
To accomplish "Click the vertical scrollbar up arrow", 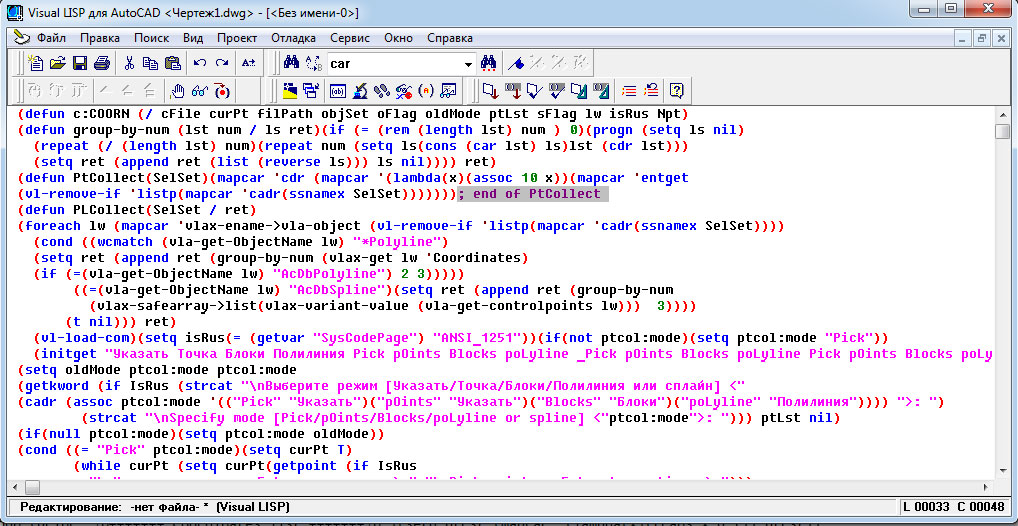I will (x=1002, y=115).
